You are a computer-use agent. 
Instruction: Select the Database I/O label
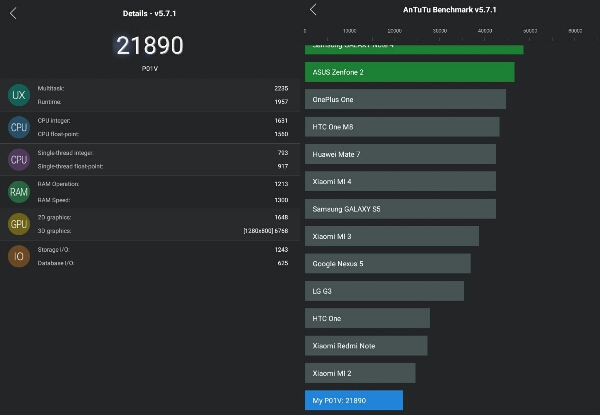(x=55, y=263)
